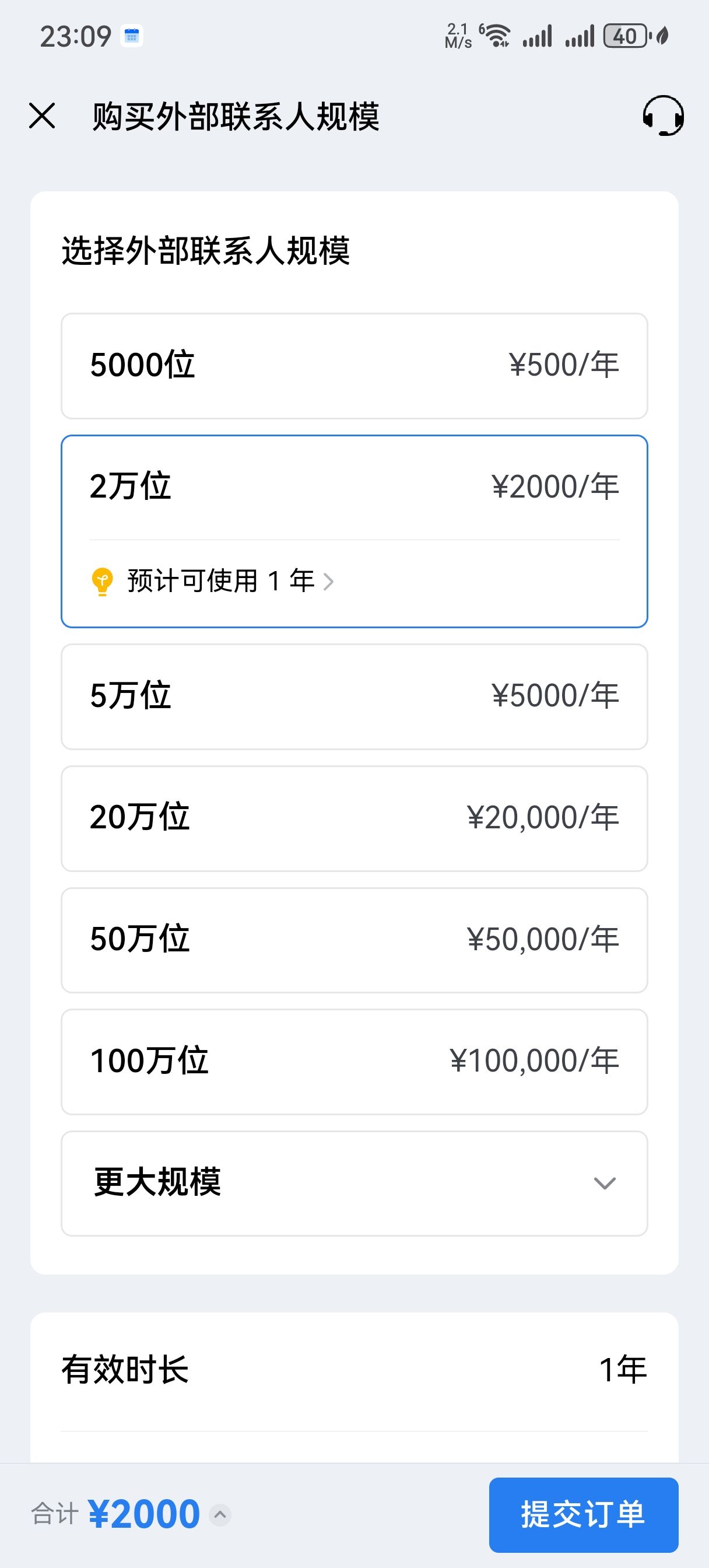Tap the 有效时长 1年 row
Image resolution: width=709 pixels, height=1568 pixels.
354,1371
